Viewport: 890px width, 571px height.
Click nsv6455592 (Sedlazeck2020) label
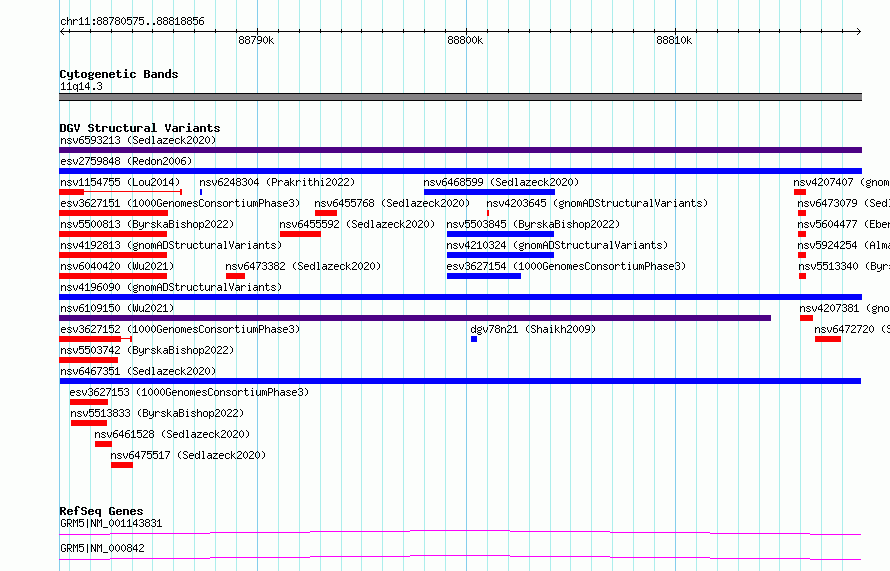pyautogui.click(x=357, y=224)
